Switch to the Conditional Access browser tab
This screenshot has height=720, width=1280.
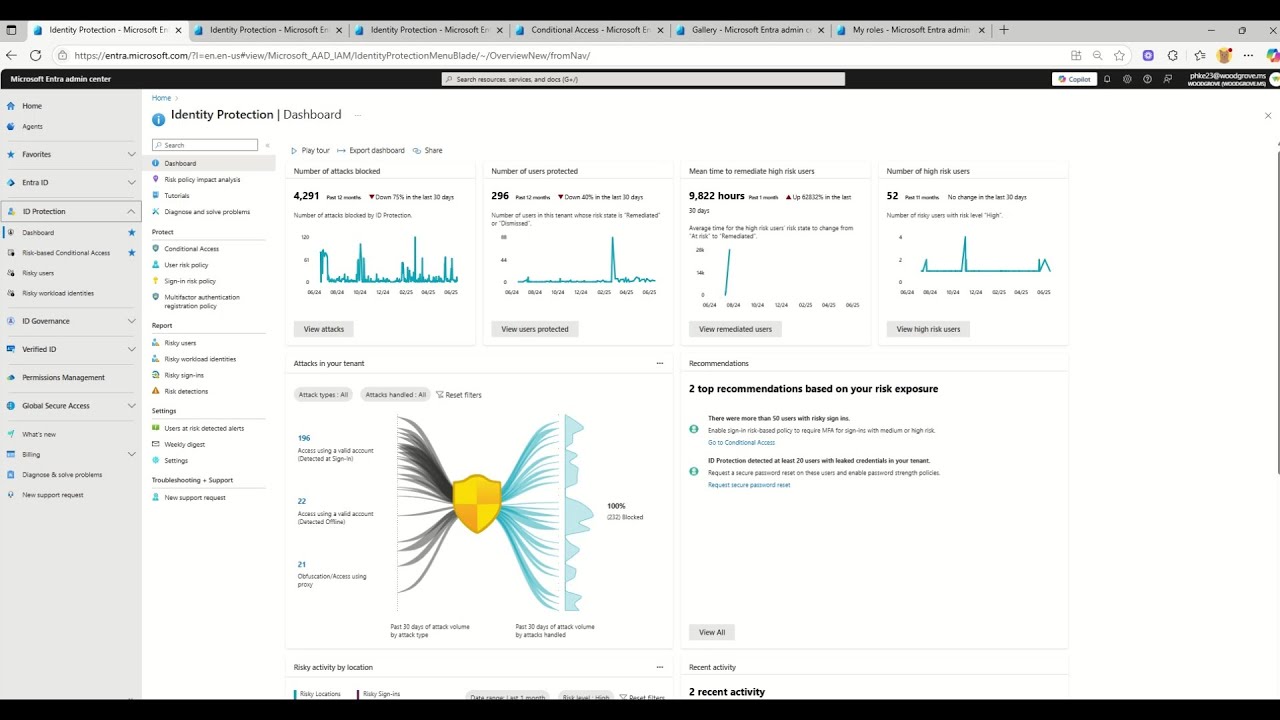pos(589,30)
